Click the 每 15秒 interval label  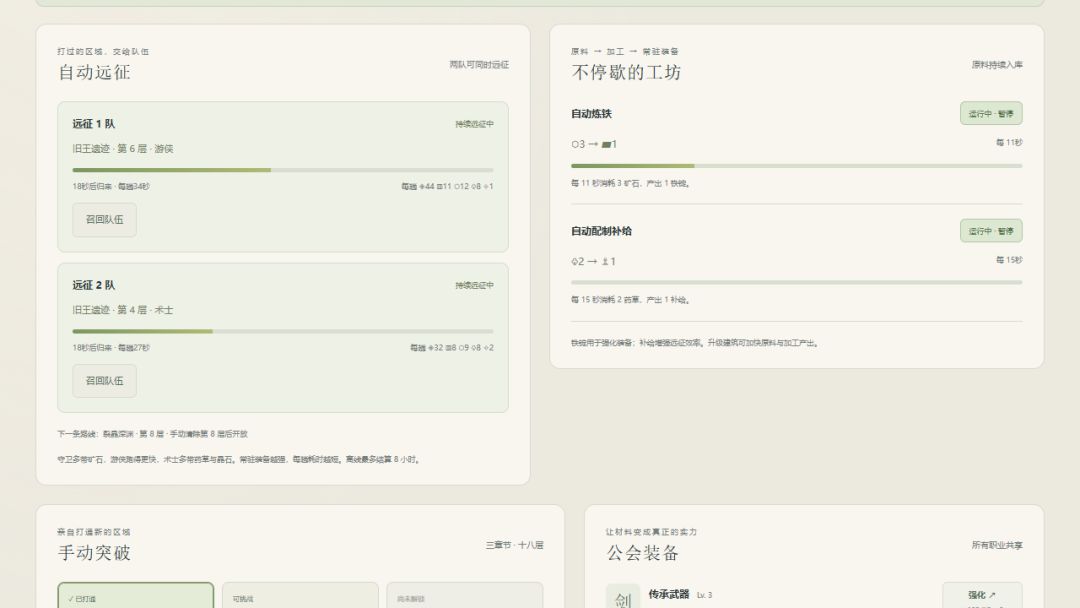[x=1009, y=260]
